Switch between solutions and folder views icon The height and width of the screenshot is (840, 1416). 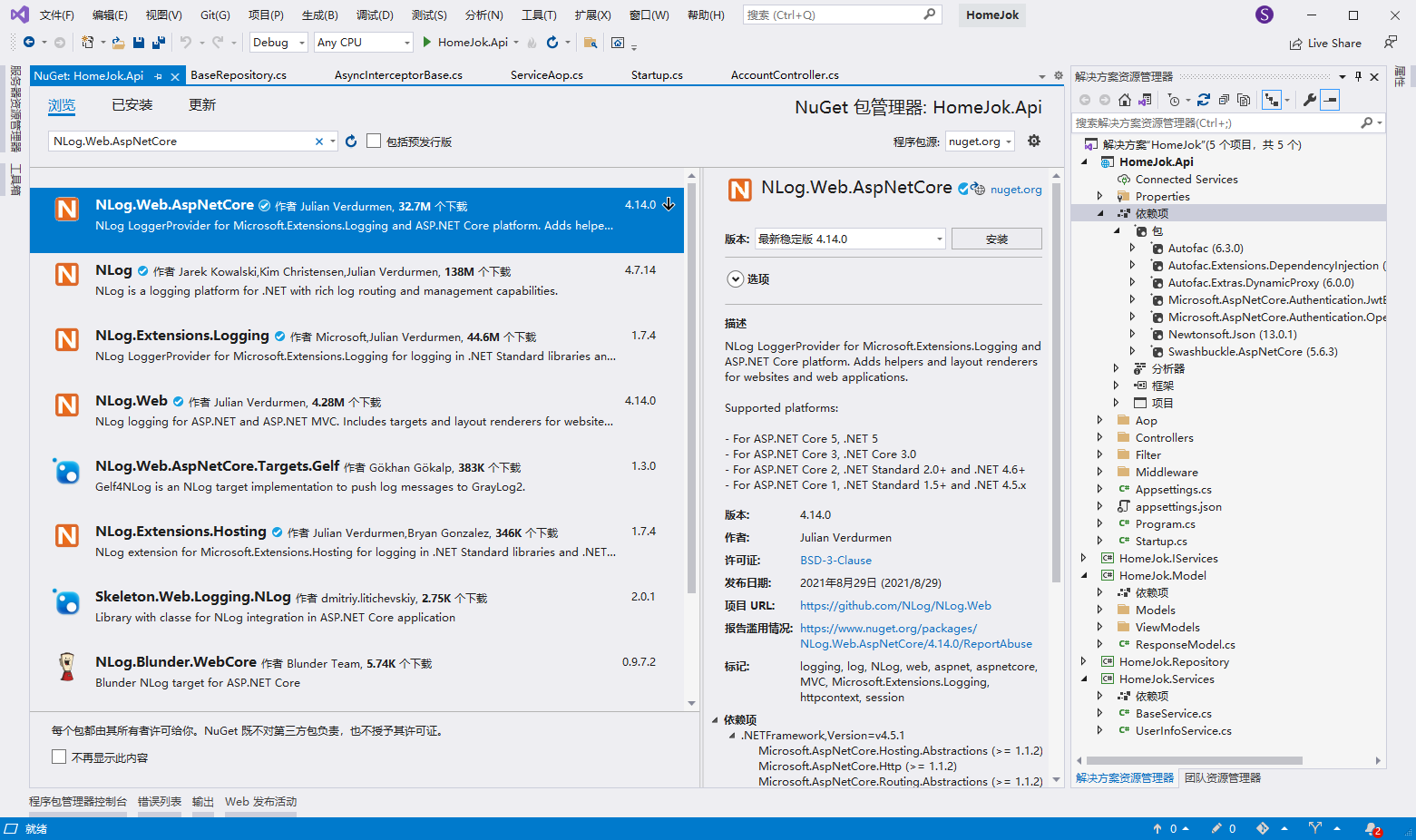pyautogui.click(x=1145, y=100)
